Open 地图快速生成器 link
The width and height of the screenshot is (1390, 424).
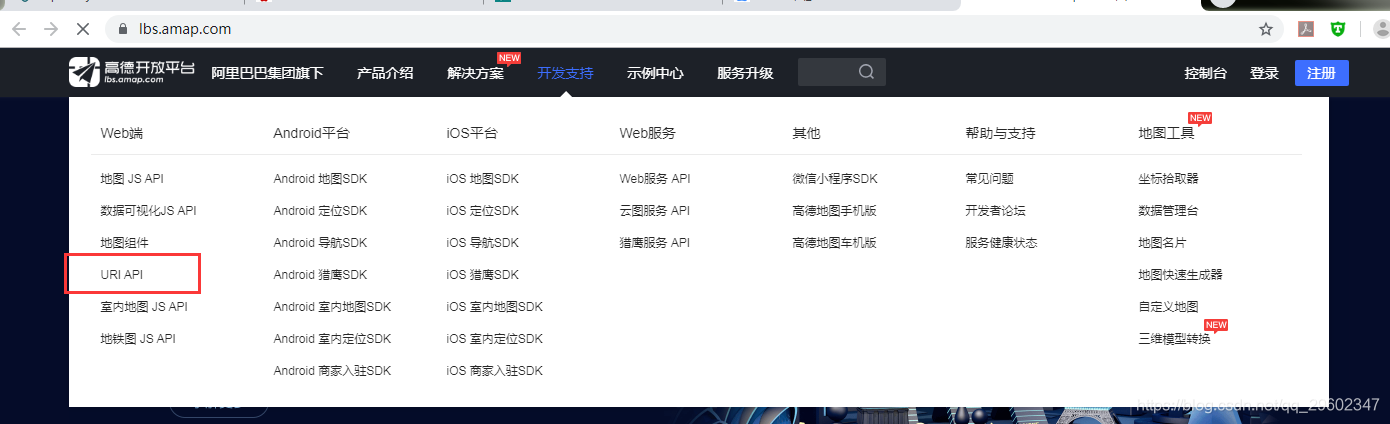pyautogui.click(x=1180, y=275)
